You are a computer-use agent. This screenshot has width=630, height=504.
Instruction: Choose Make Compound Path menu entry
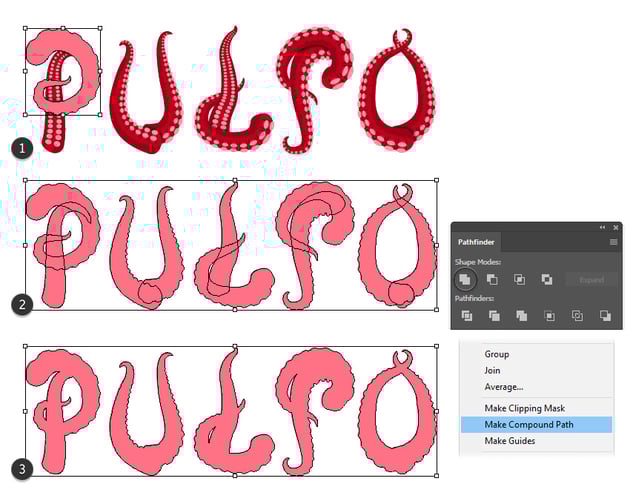tap(536, 424)
